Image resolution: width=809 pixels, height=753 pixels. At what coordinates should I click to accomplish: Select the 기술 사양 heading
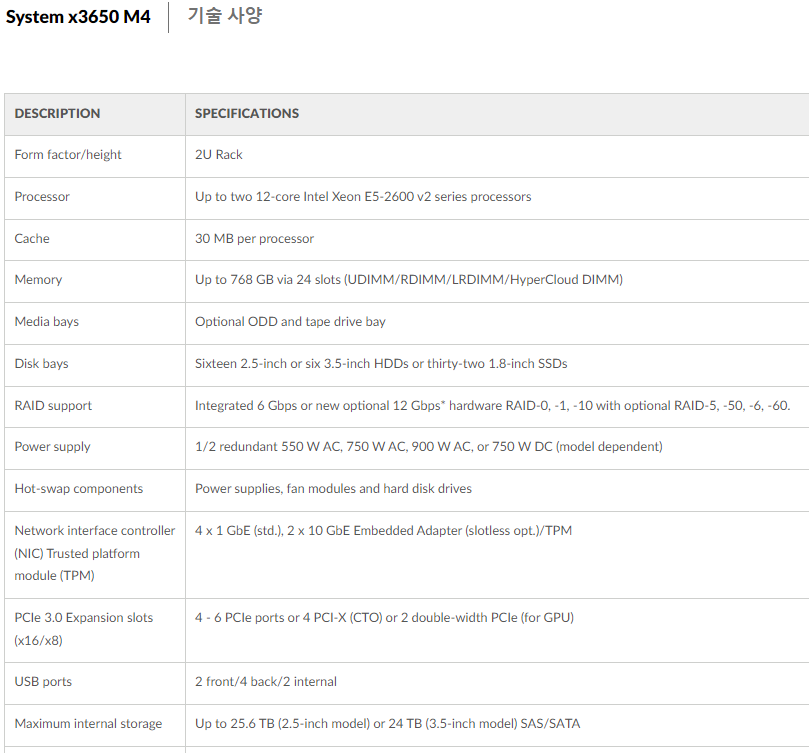(225, 15)
